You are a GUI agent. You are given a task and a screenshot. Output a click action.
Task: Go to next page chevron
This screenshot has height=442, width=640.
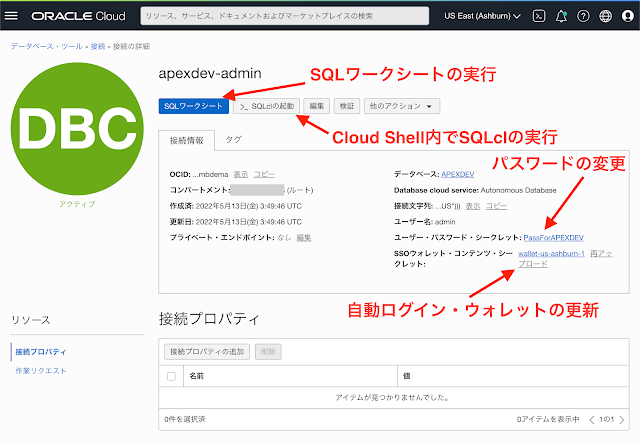click(622, 420)
